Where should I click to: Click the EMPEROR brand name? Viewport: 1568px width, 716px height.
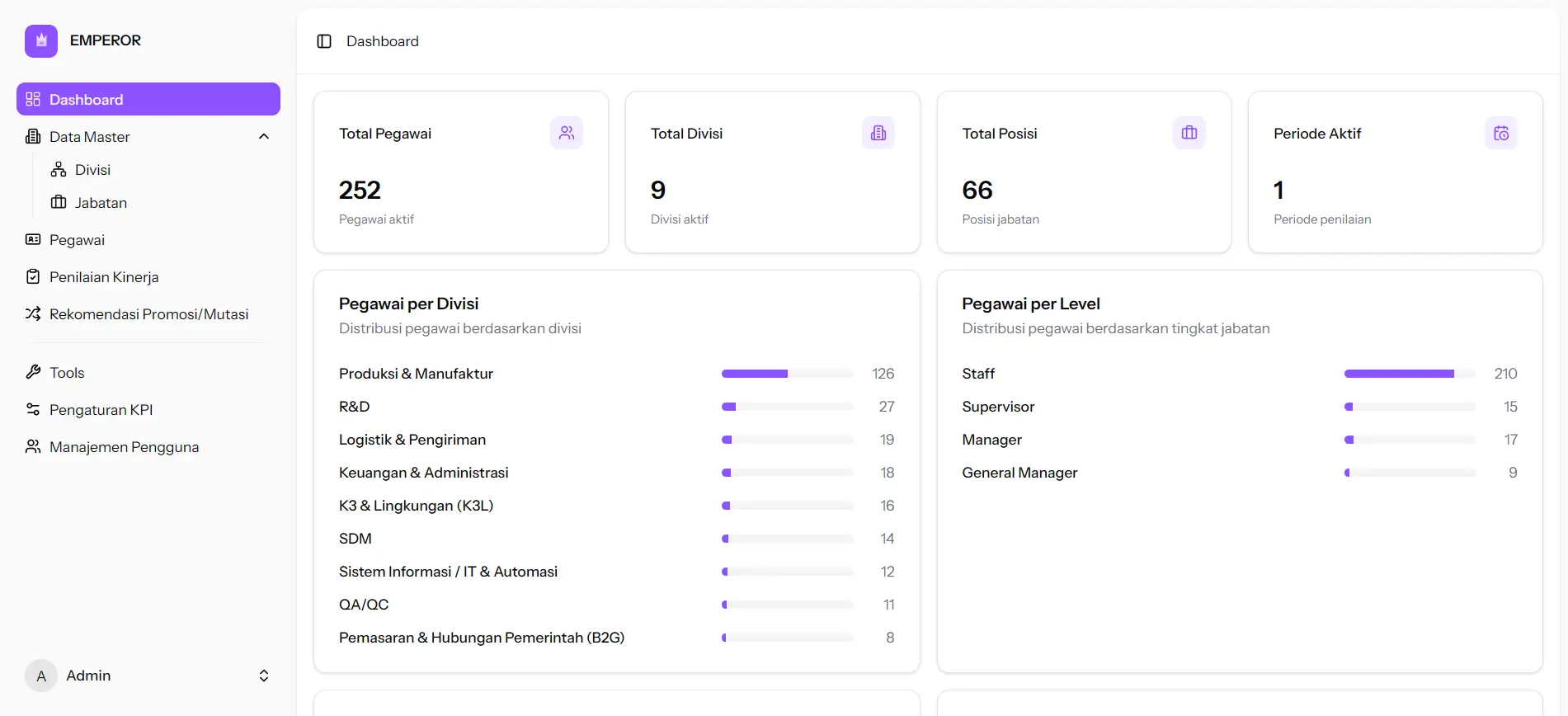106,40
